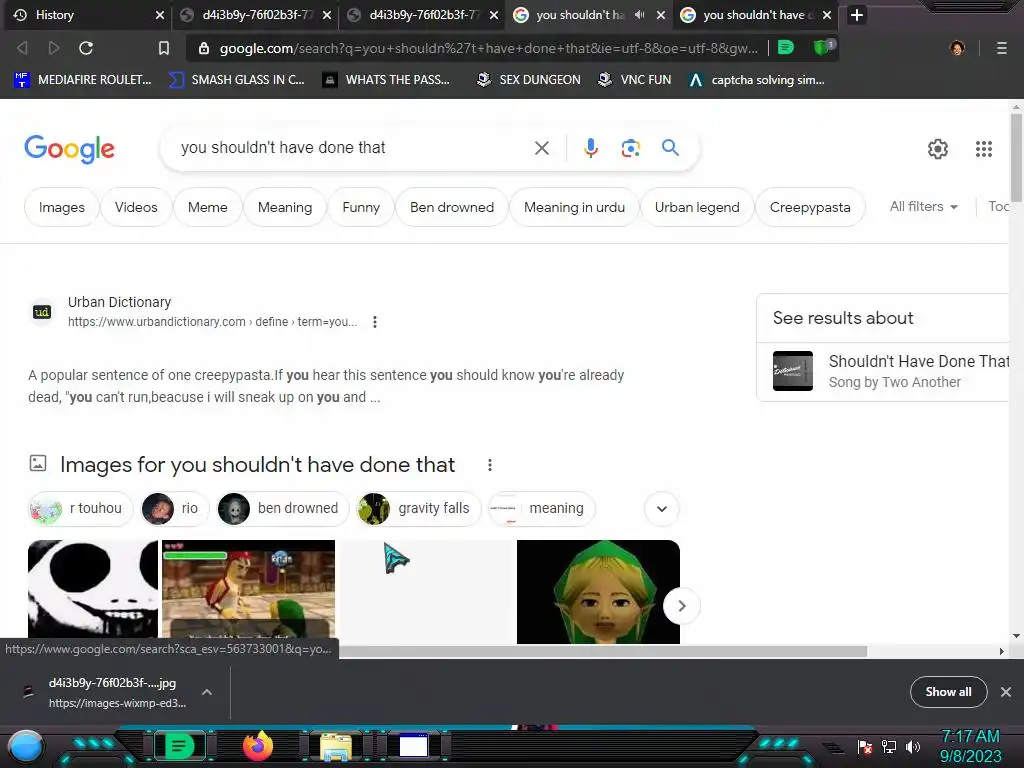The width and height of the screenshot is (1024, 768).
Task: Open the WHATS THE PASS... bookmark
Action: point(386,80)
